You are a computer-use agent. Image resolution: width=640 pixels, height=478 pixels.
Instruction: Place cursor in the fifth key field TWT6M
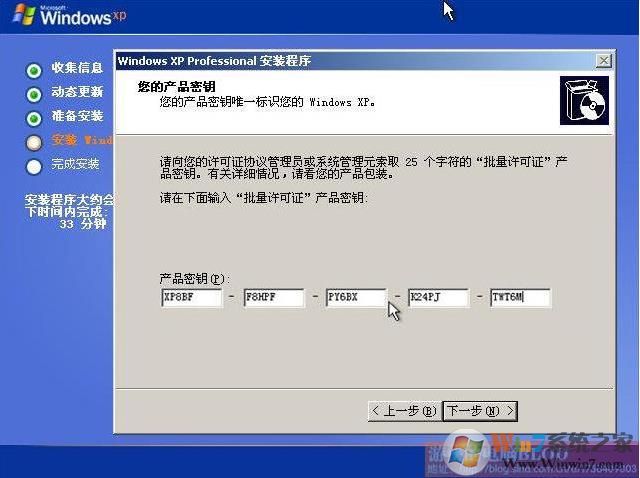click(x=520, y=297)
